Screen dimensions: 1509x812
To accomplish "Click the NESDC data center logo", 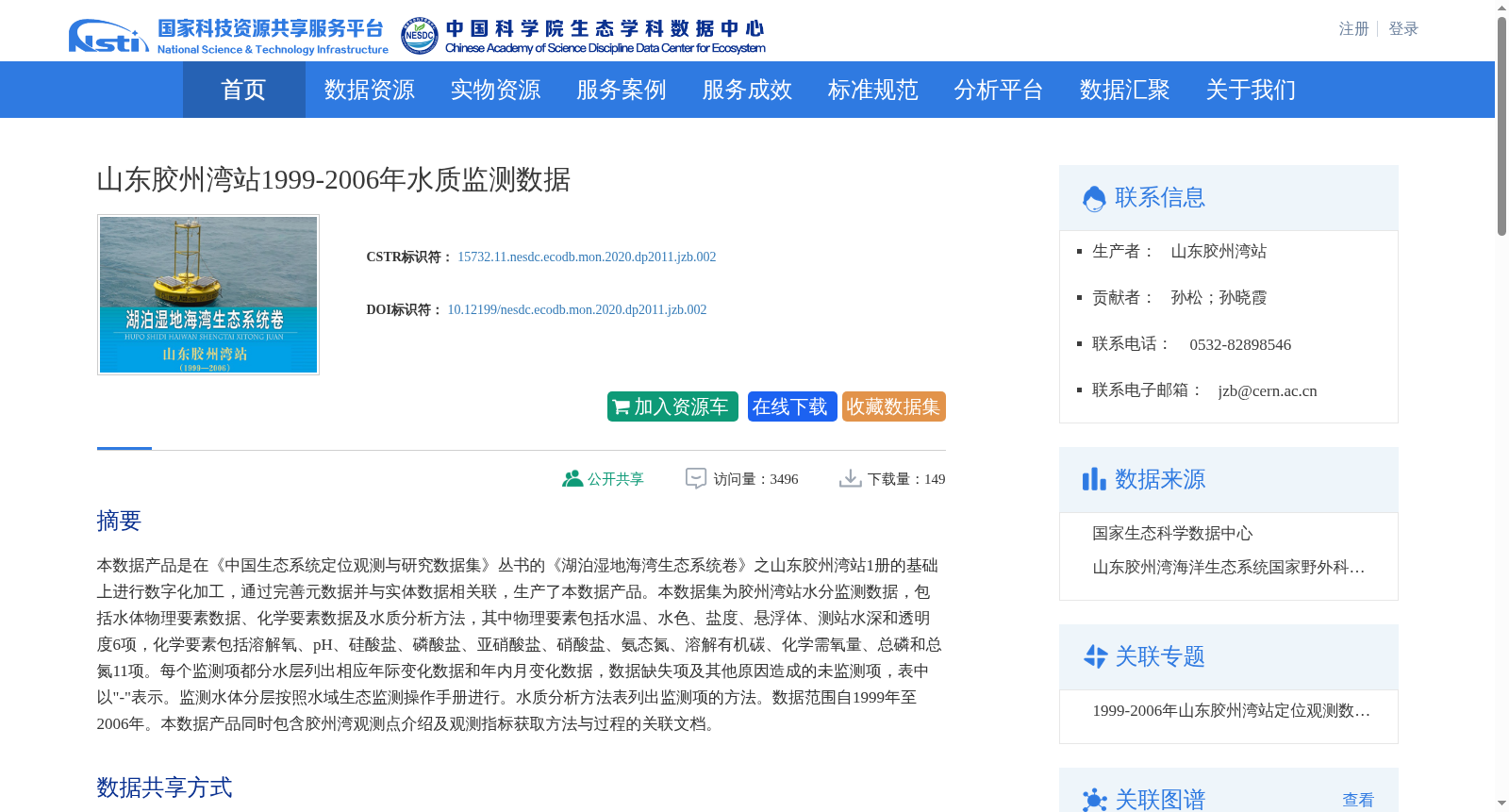I will [583, 36].
